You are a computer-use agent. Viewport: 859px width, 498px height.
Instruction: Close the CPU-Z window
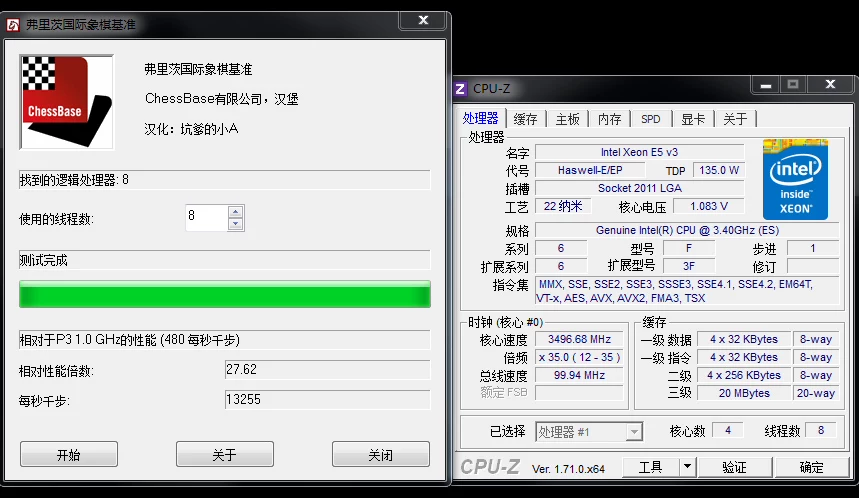tap(830, 84)
